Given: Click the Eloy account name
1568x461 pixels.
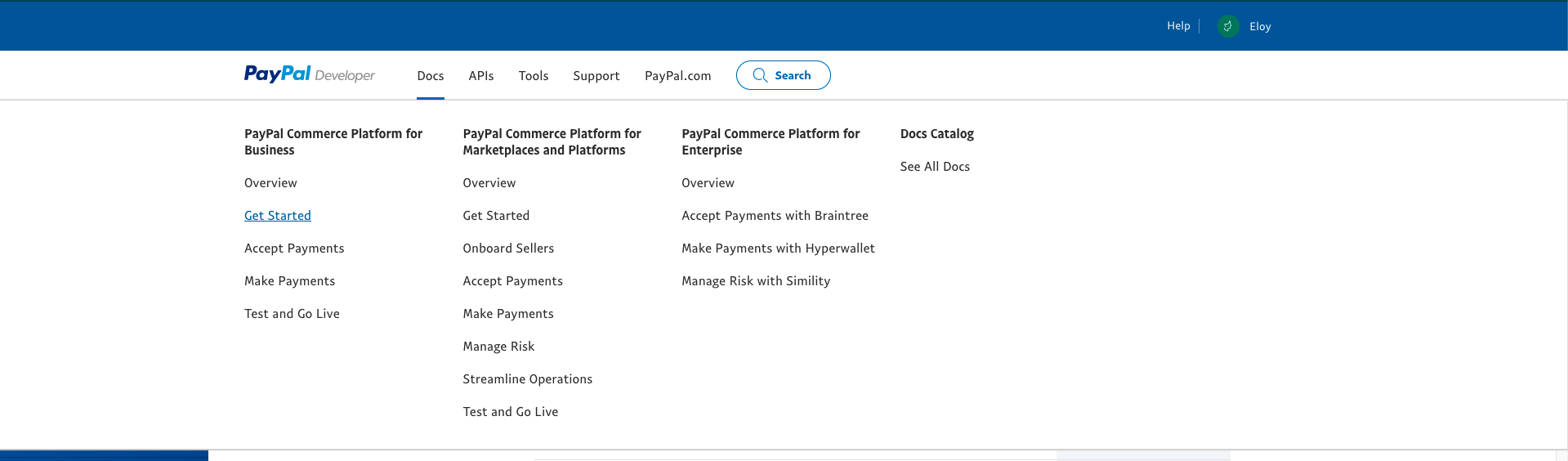Looking at the screenshot, I should pos(1260,27).
